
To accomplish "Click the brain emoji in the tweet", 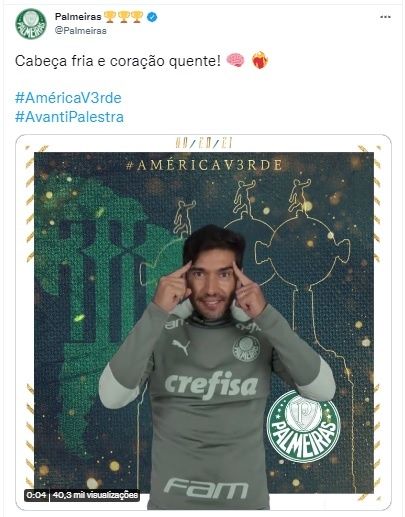I will pyautogui.click(x=235, y=61).
